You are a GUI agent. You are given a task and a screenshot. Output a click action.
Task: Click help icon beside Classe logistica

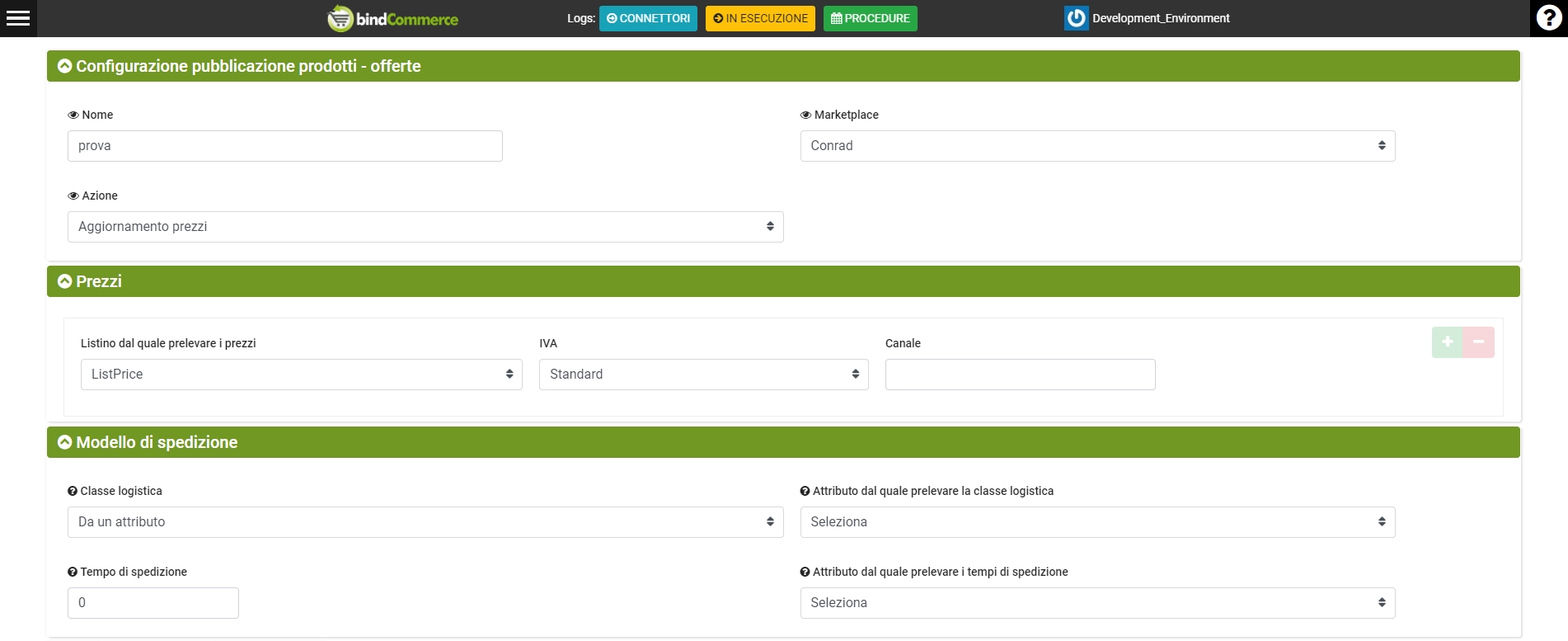73,491
